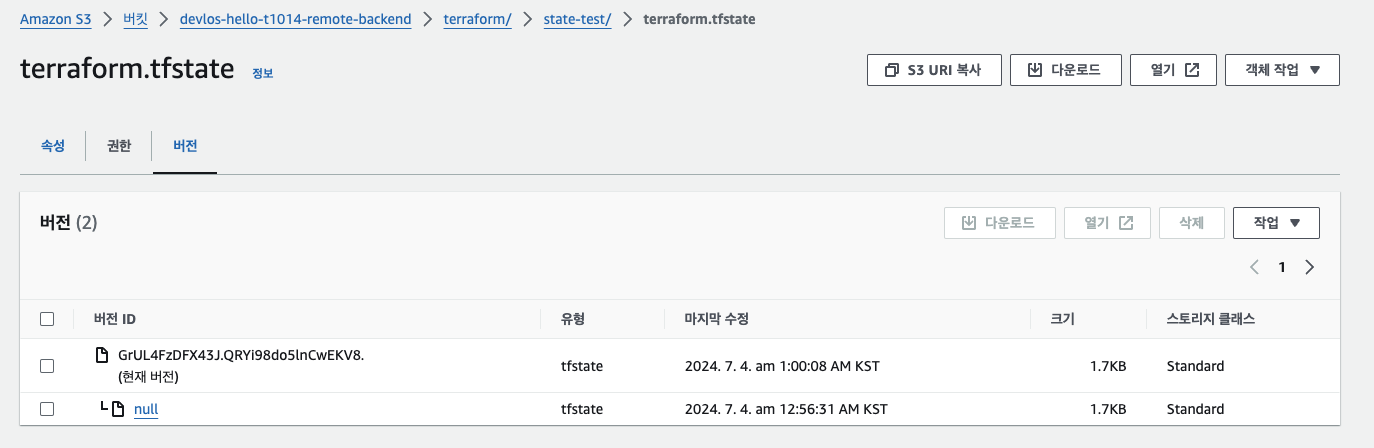Click the disabled 다운로드 button in versions panel
This screenshot has height=448, width=1374.
coord(1000,223)
